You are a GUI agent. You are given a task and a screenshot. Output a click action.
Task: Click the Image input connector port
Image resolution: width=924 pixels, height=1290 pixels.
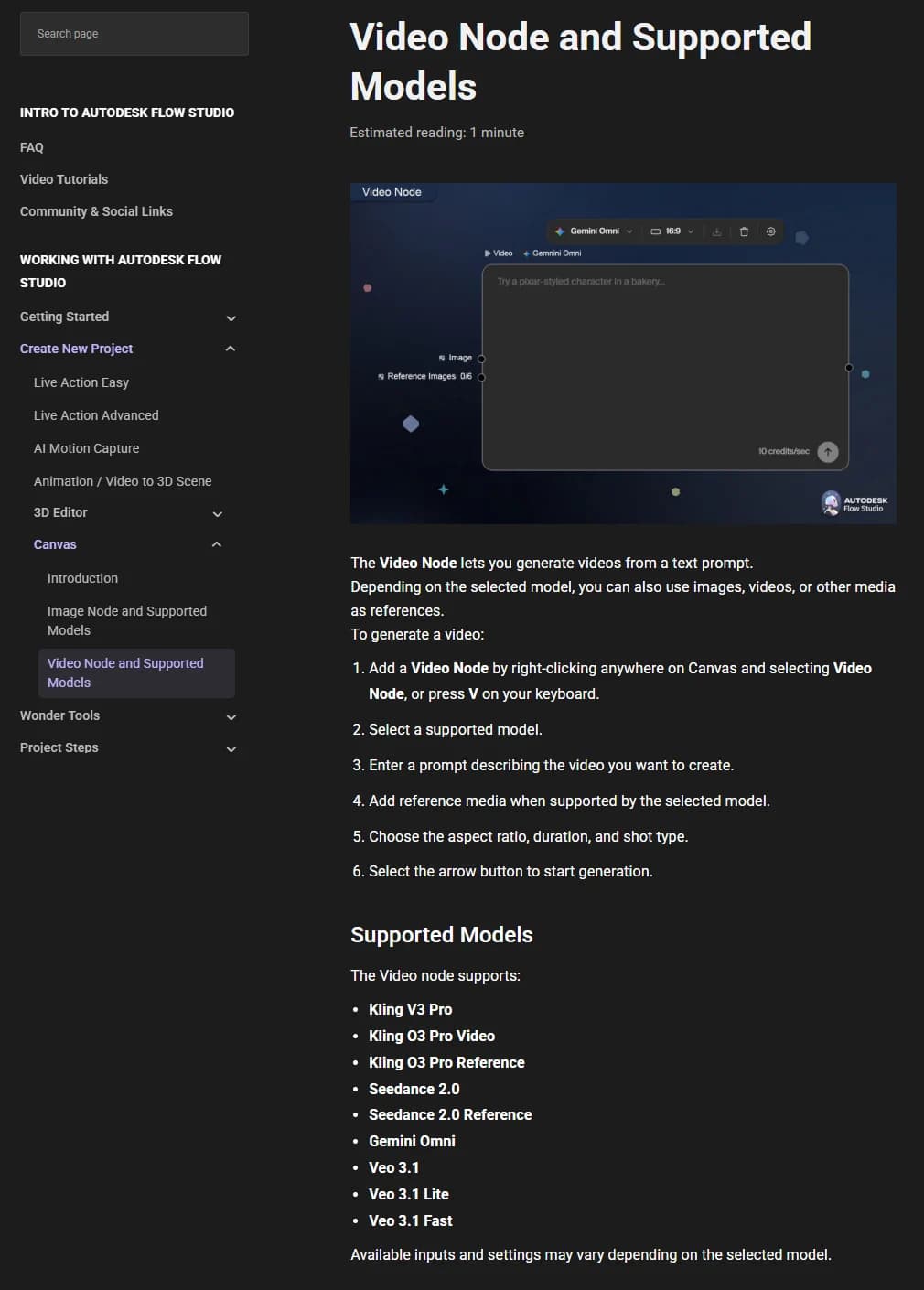[x=481, y=359]
